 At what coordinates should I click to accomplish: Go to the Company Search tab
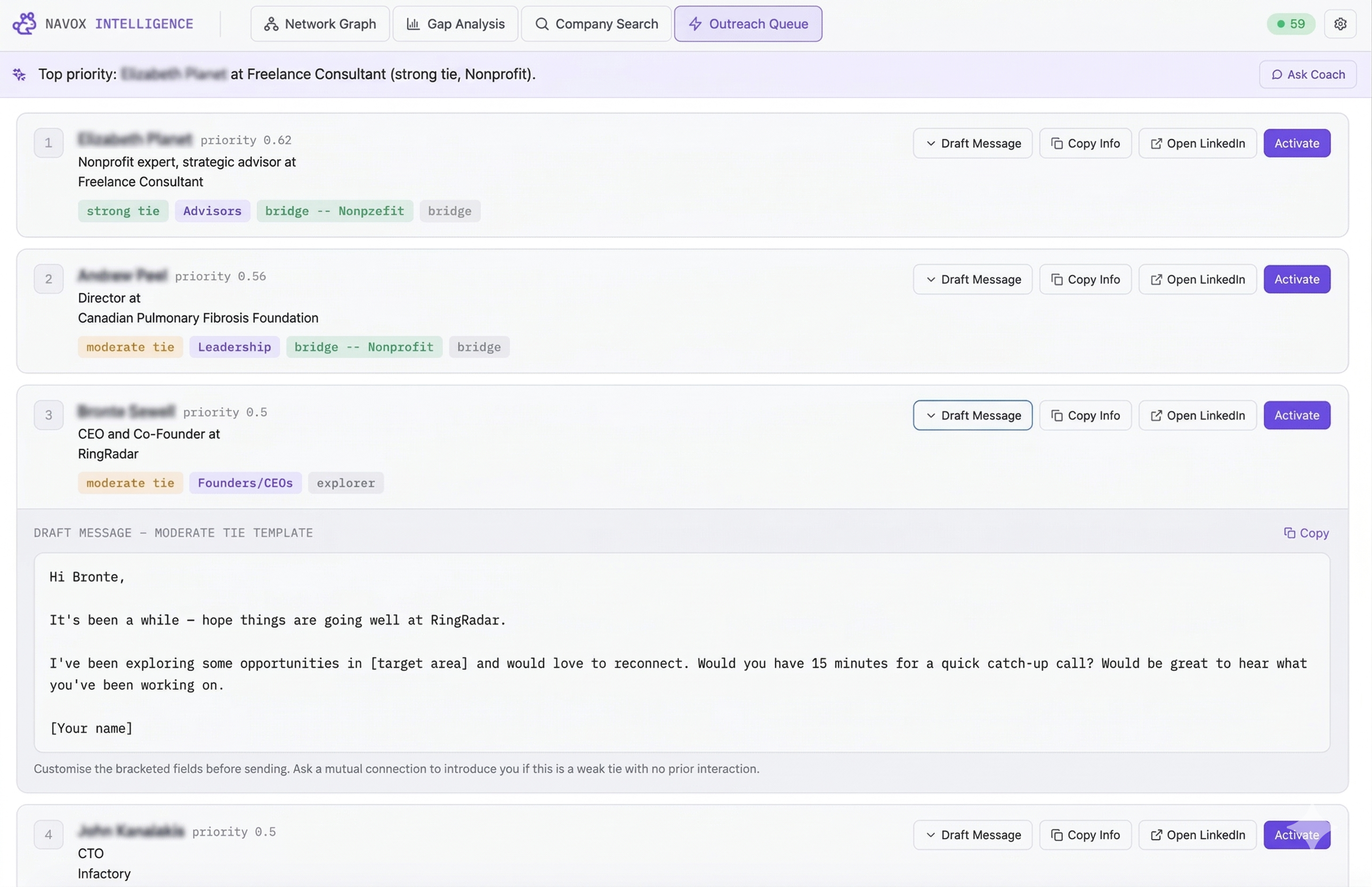pos(595,24)
